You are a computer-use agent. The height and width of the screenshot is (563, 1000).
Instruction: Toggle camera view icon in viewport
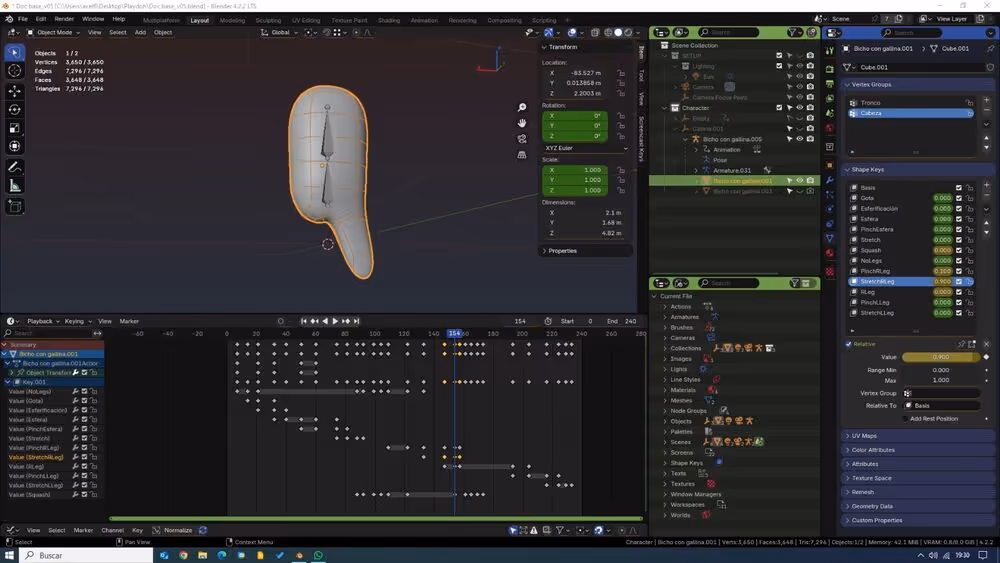[x=522, y=139]
